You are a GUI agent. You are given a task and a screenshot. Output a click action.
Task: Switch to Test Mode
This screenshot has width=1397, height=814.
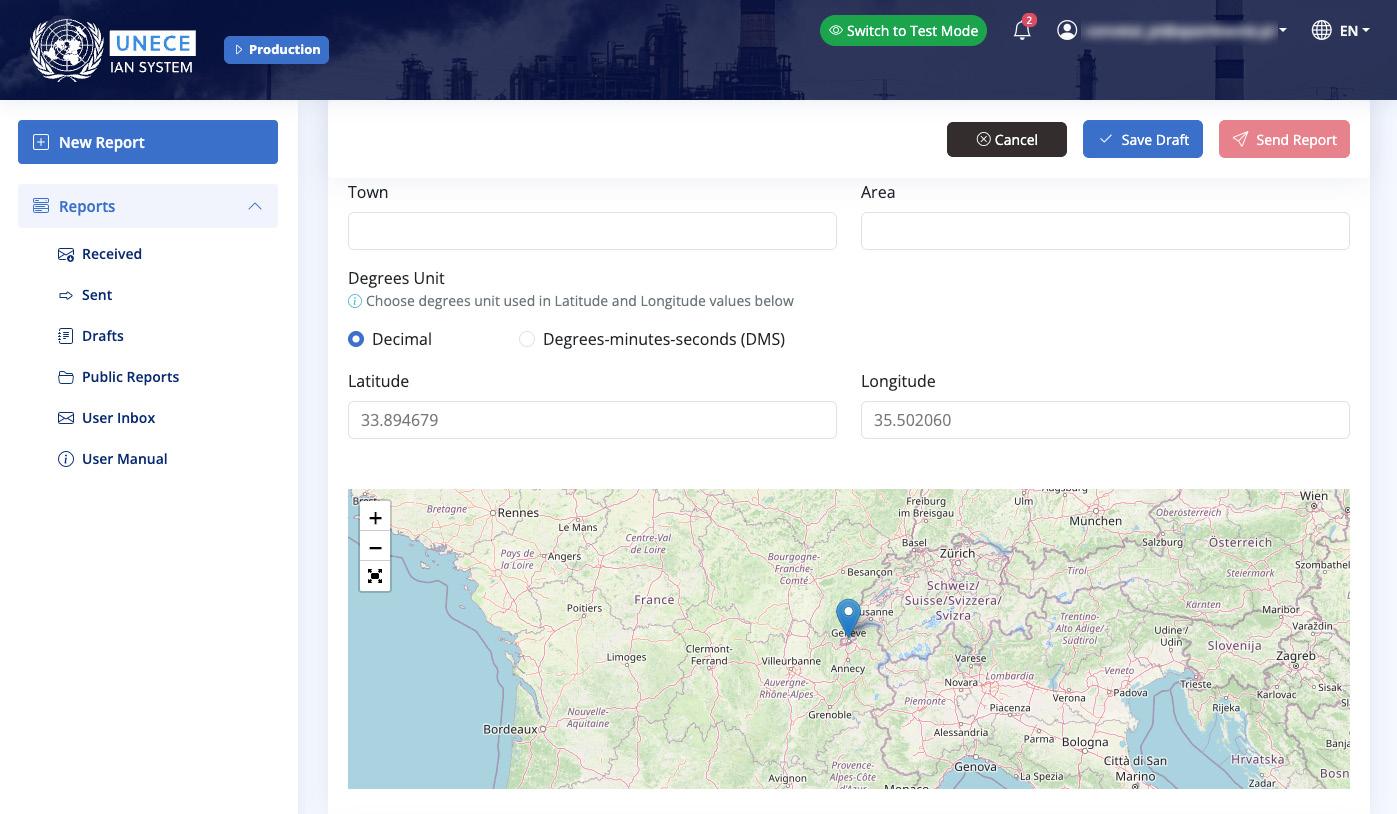pyautogui.click(x=904, y=31)
